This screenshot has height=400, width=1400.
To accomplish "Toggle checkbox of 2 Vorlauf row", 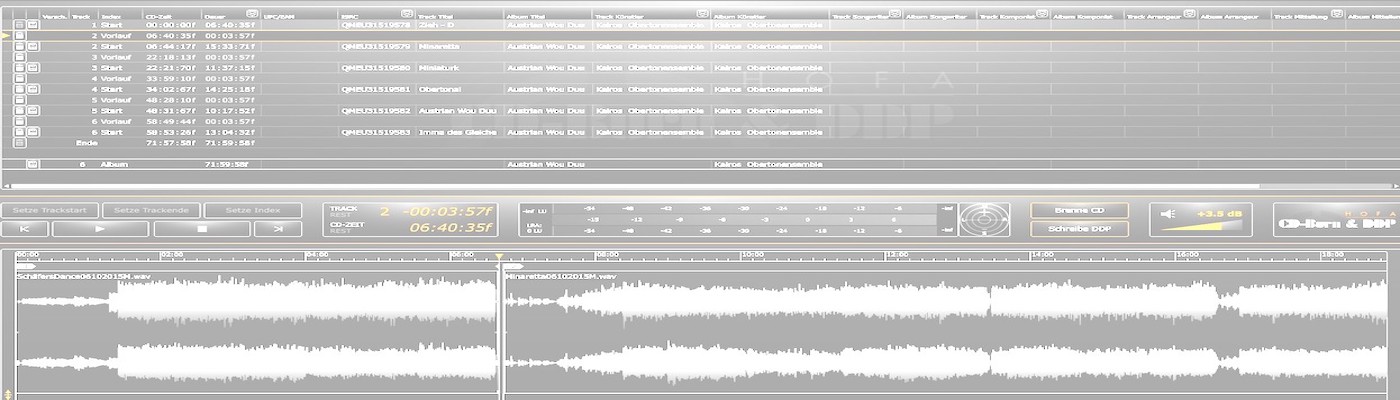I will [19, 35].
